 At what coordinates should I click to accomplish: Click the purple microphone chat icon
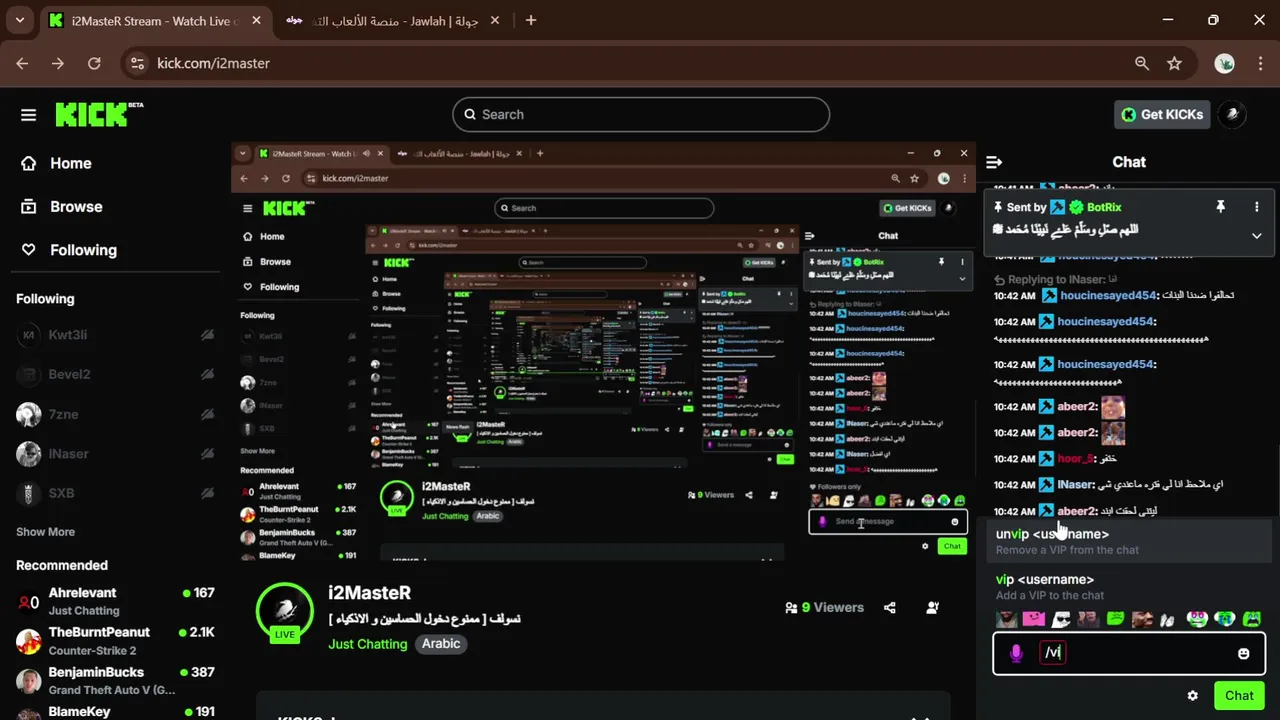coord(1016,653)
